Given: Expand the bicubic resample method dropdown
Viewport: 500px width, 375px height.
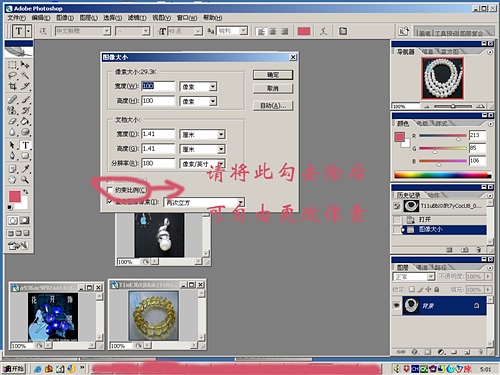Looking at the screenshot, I should coord(204,202).
